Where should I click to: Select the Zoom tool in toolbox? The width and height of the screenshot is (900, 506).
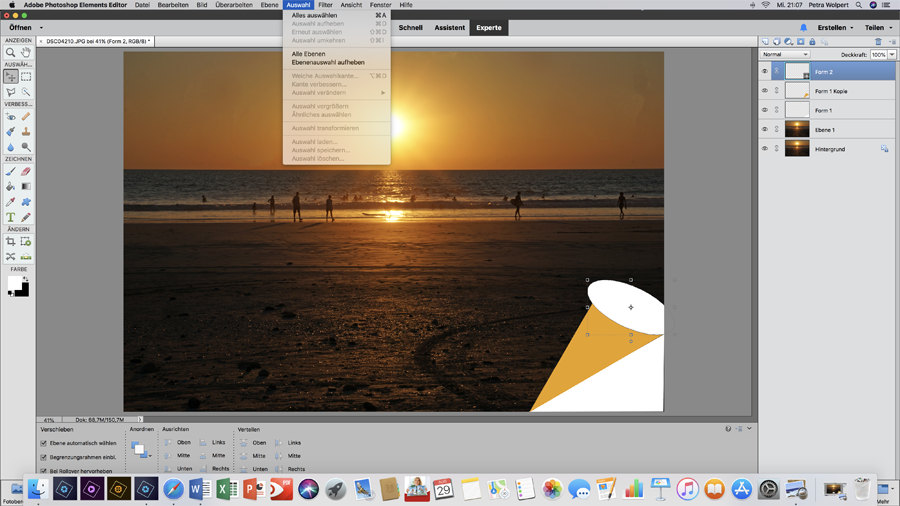11,52
